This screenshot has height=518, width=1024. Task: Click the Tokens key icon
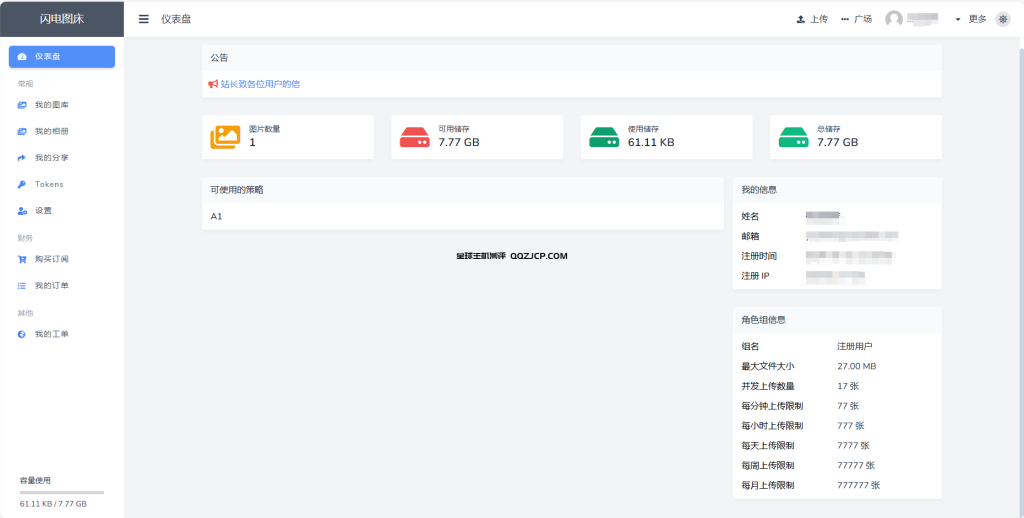pos(22,185)
